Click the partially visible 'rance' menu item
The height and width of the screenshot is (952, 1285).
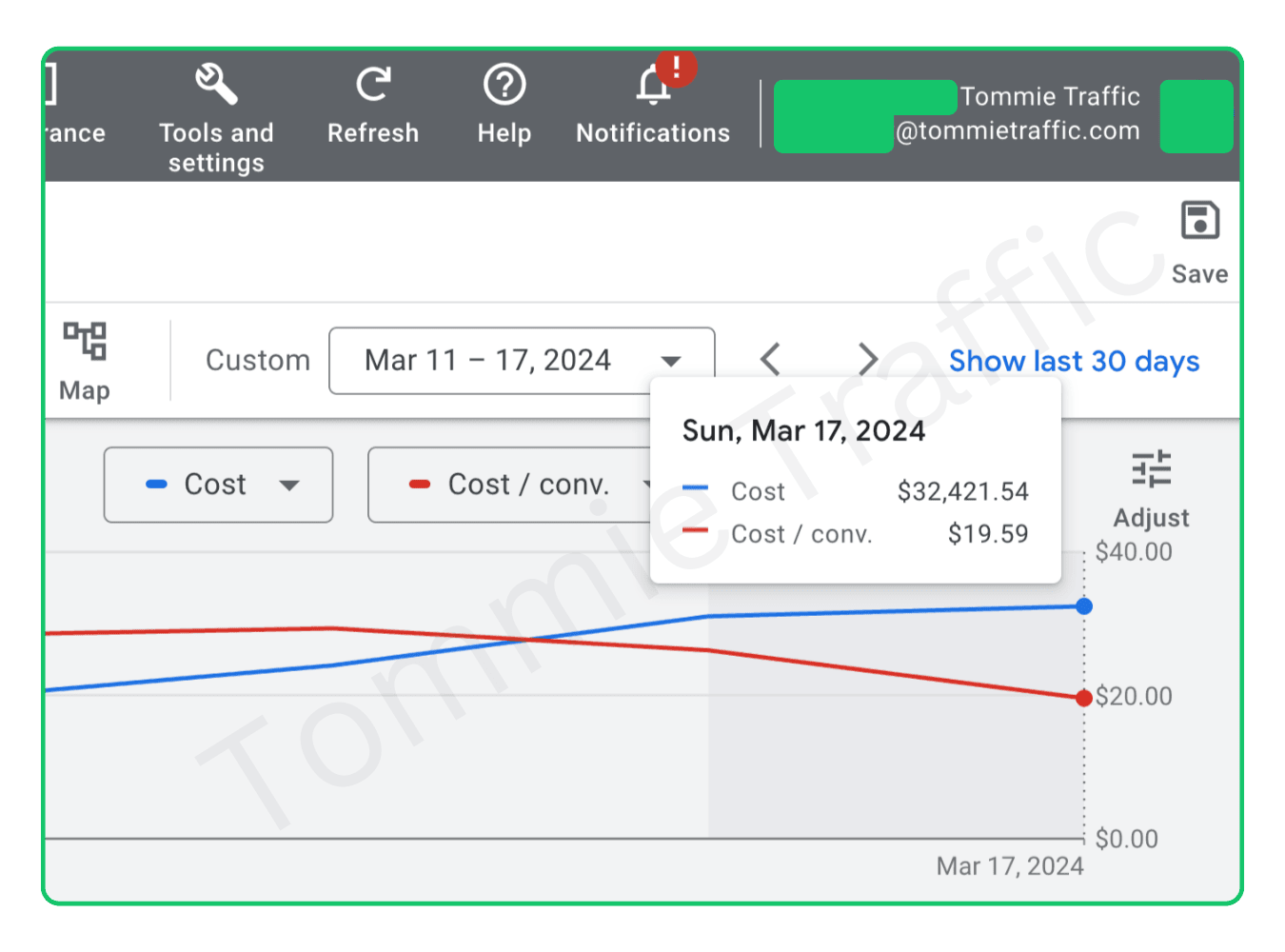point(74,132)
